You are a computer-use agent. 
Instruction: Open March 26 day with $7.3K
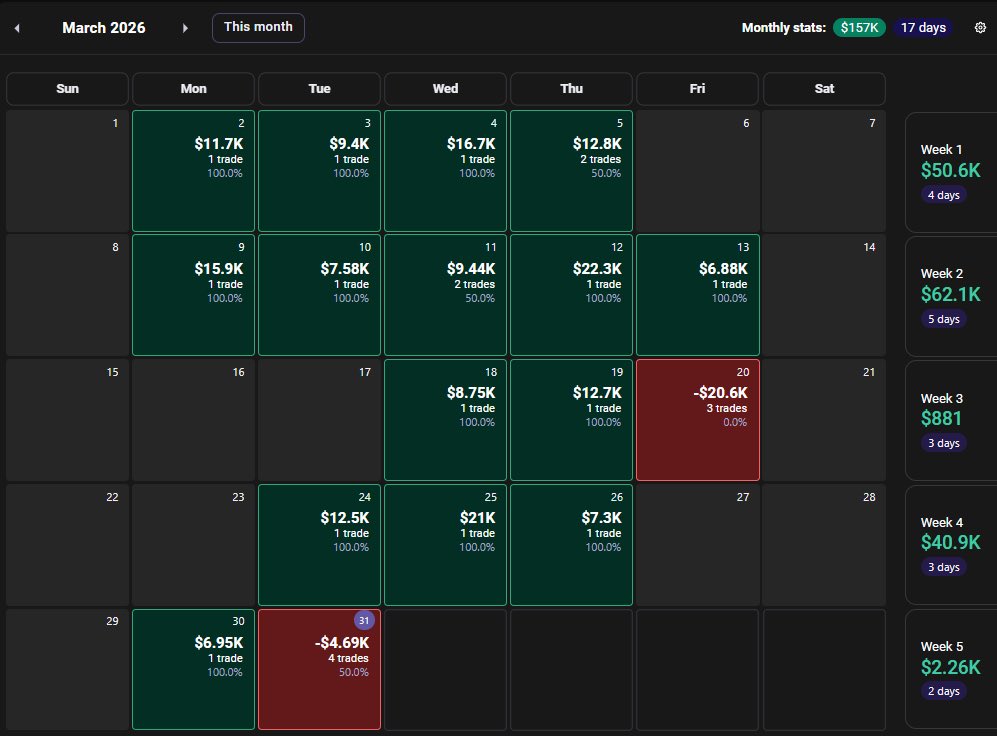571,545
